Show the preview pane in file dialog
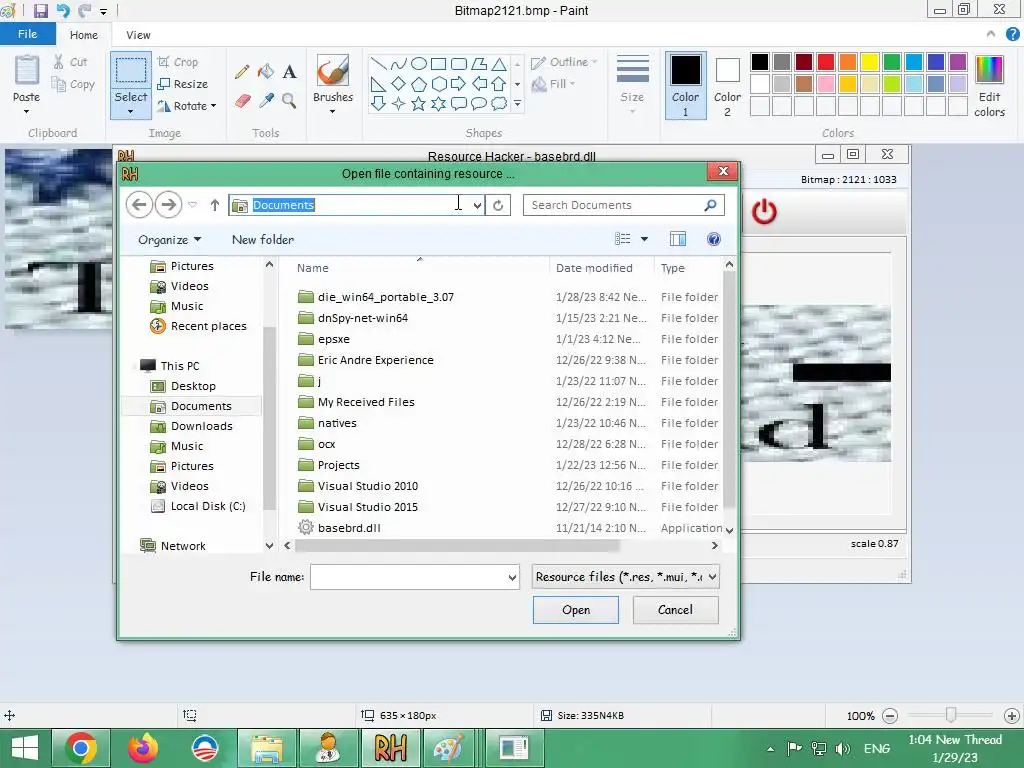This screenshot has height=768, width=1024. (x=678, y=239)
